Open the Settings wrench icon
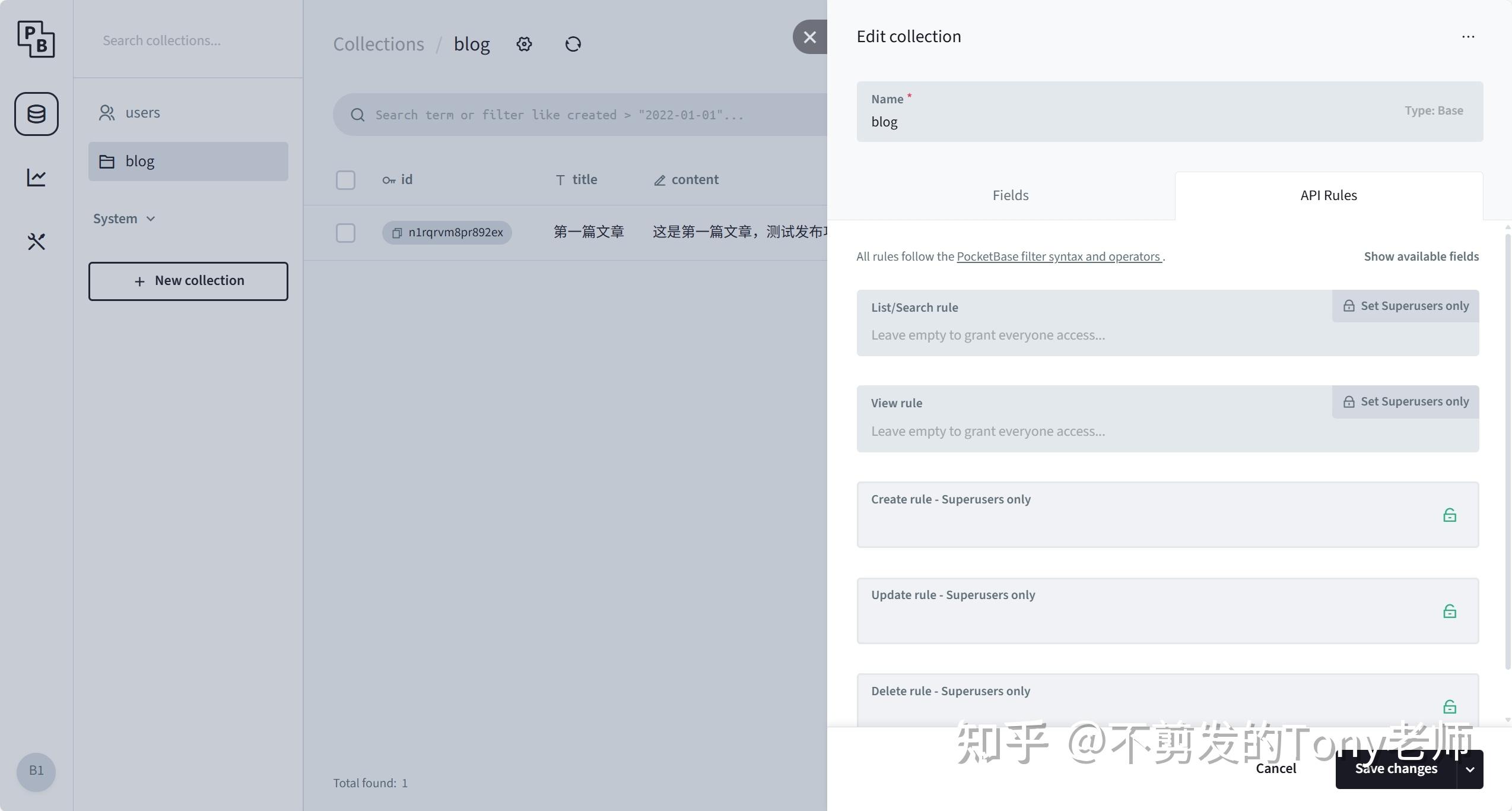Viewport: 1512px width, 811px height. (36, 242)
